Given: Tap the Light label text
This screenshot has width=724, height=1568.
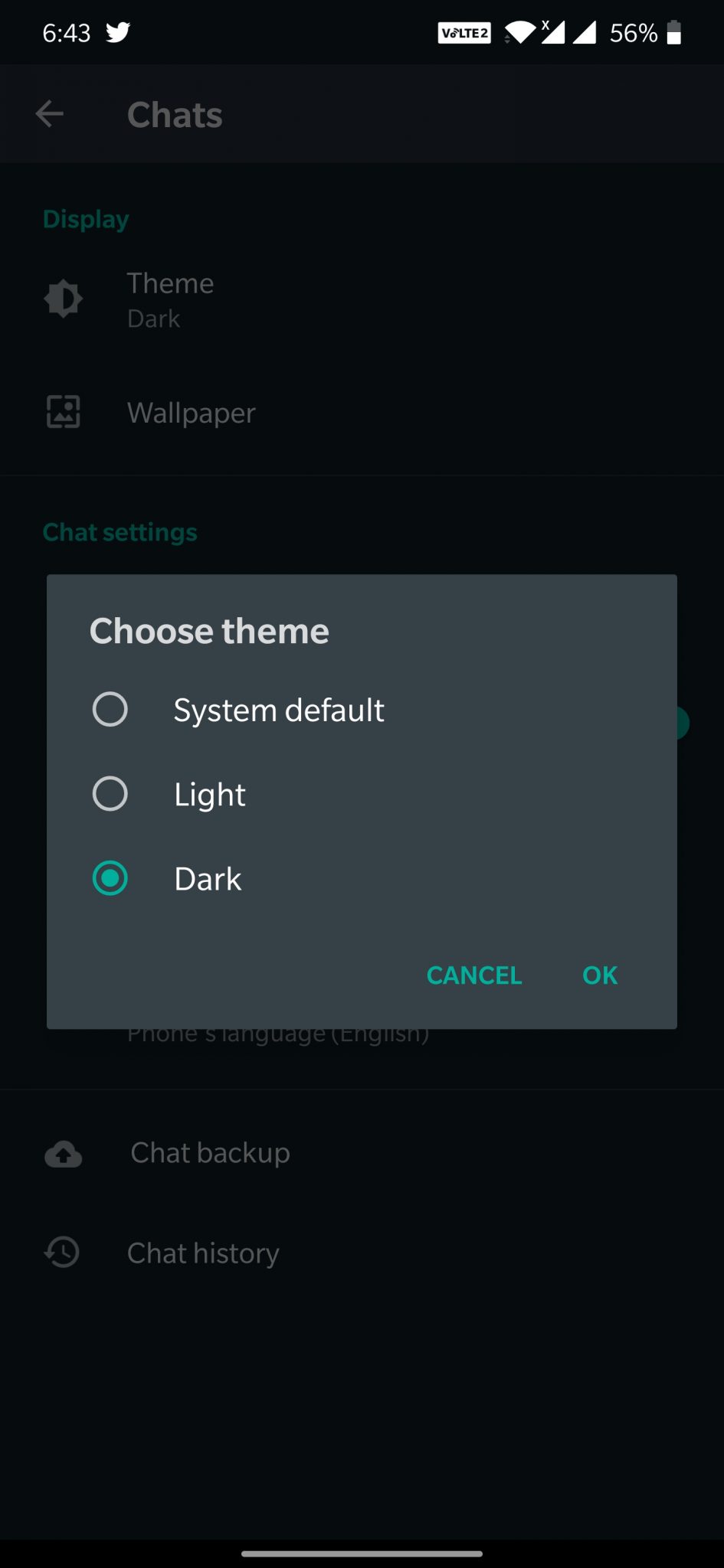Looking at the screenshot, I should [210, 795].
